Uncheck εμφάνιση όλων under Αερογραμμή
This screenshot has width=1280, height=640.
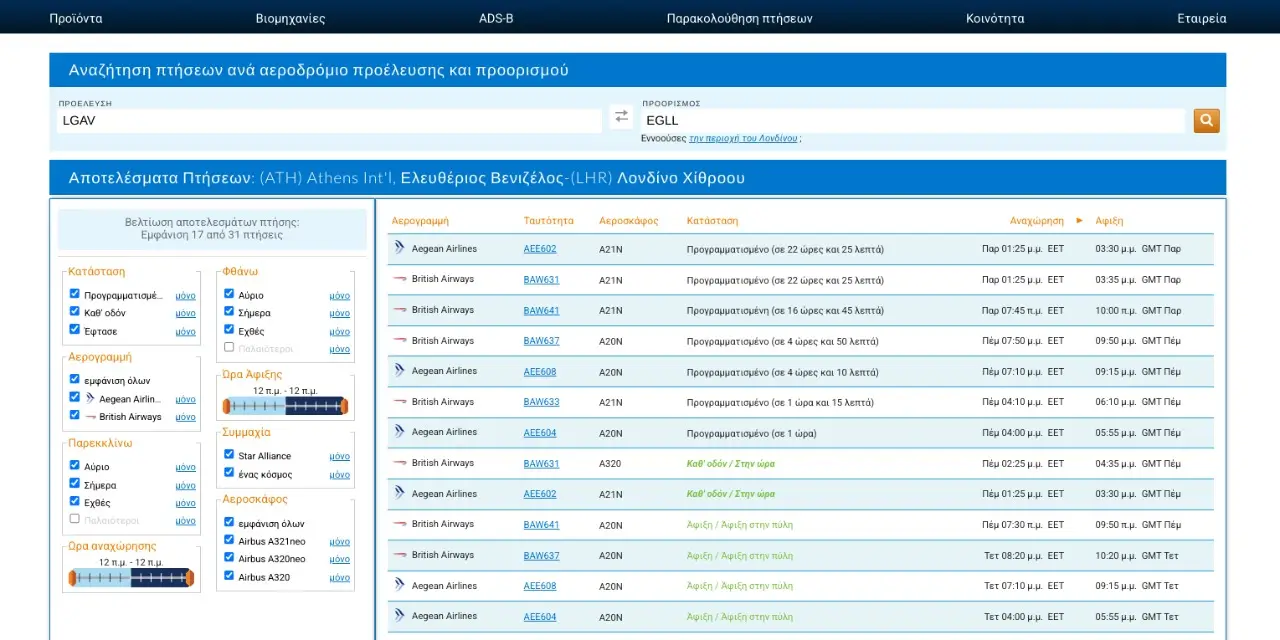74,380
